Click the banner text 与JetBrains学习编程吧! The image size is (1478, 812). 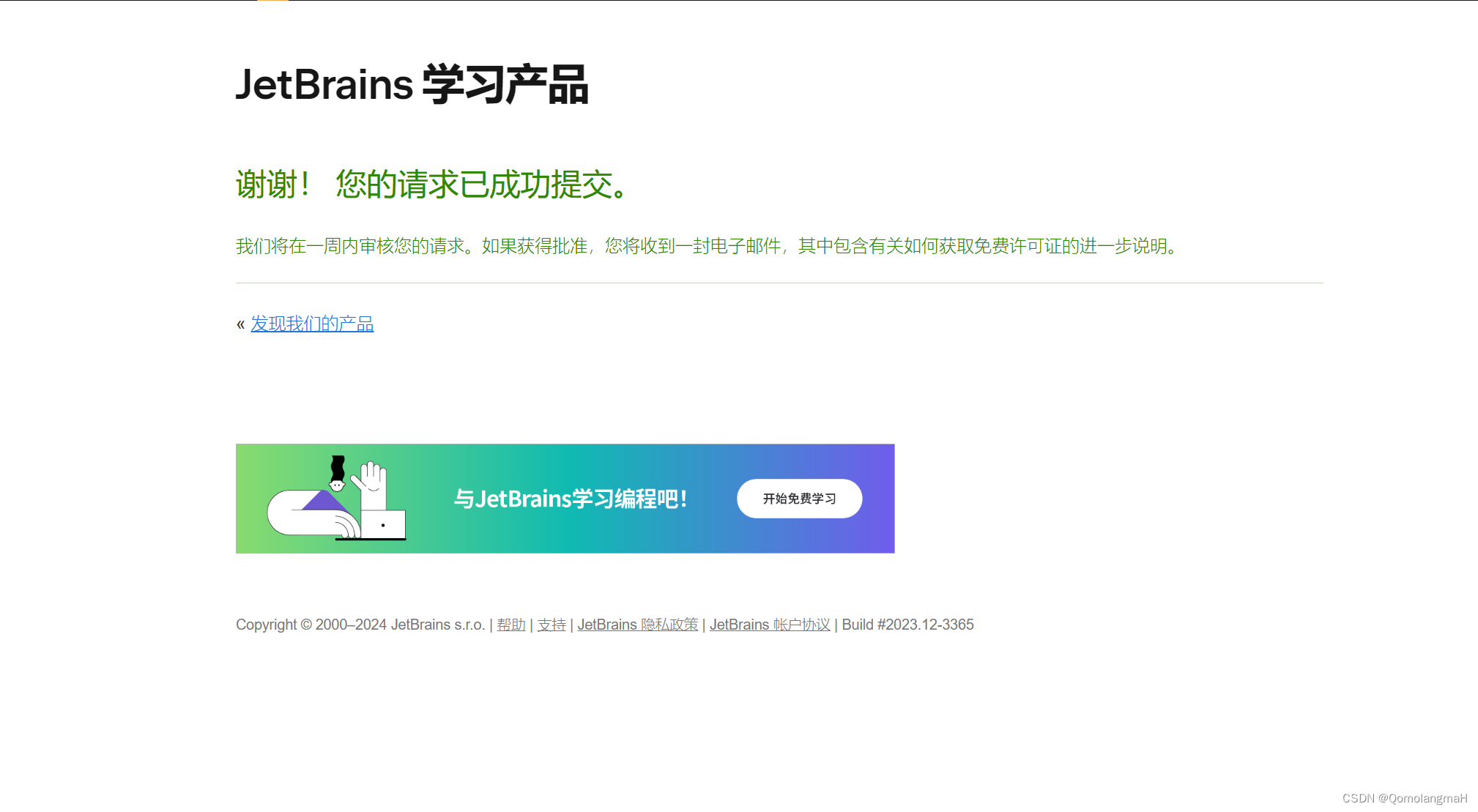570,499
